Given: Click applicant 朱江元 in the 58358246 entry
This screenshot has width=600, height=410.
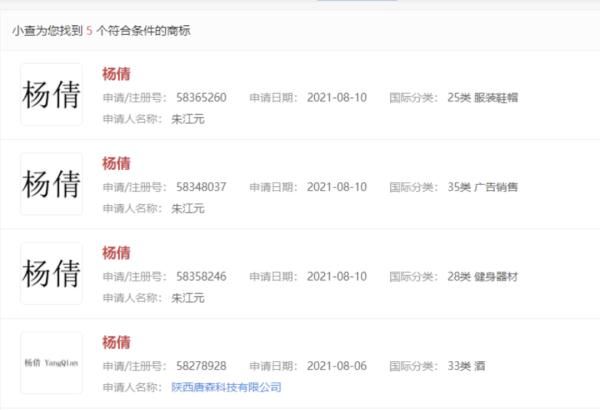Looking at the screenshot, I should [x=188, y=298].
